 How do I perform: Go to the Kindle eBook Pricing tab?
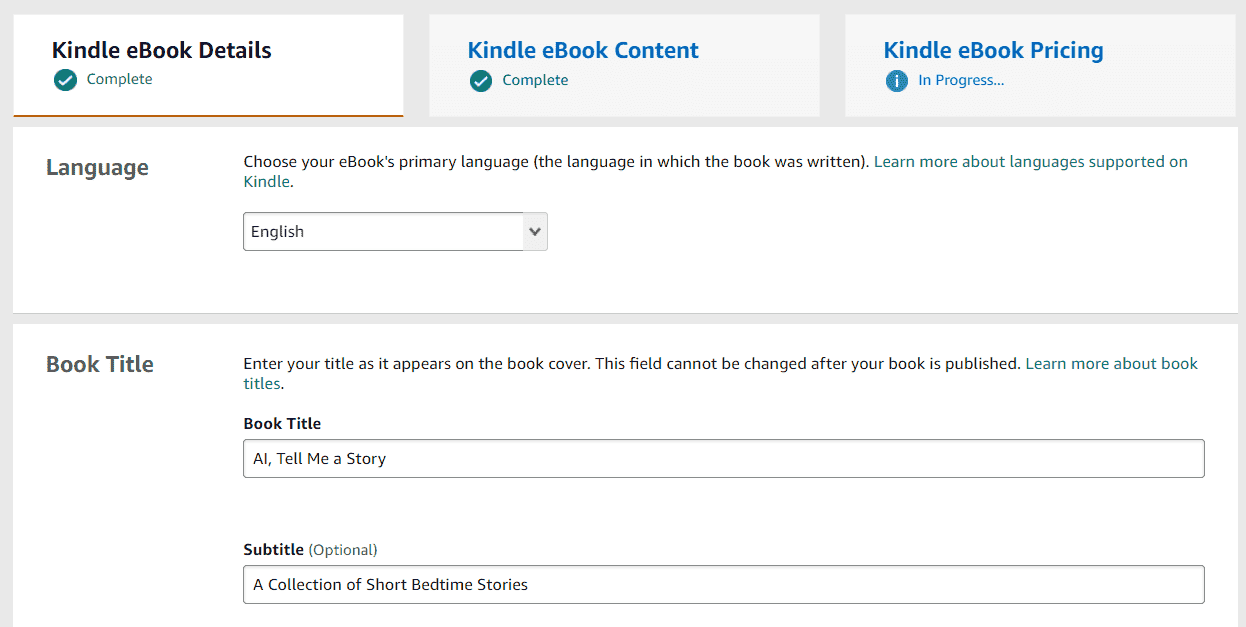[x=1040, y=65]
